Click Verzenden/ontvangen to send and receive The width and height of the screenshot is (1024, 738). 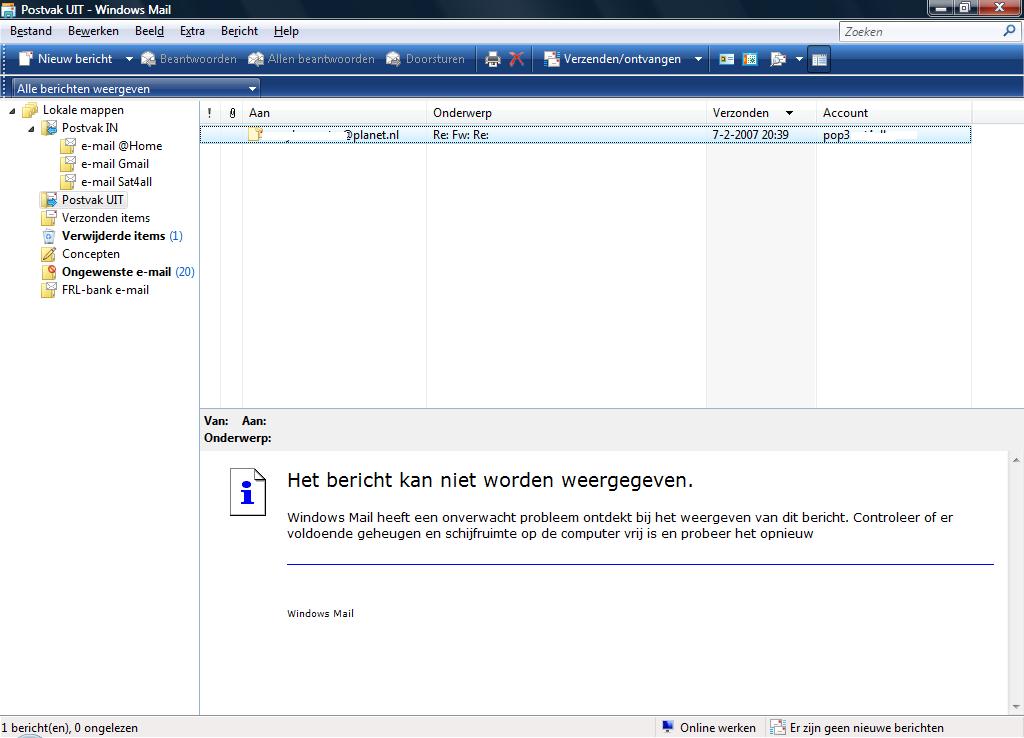pos(613,59)
